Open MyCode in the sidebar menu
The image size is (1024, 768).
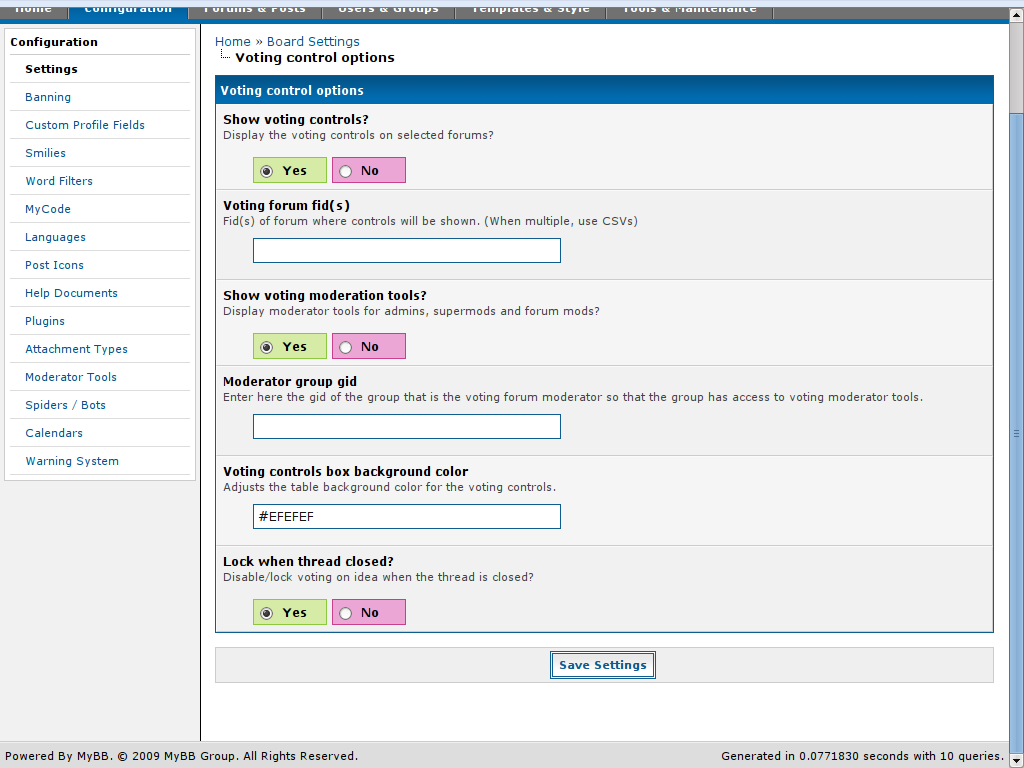point(48,209)
